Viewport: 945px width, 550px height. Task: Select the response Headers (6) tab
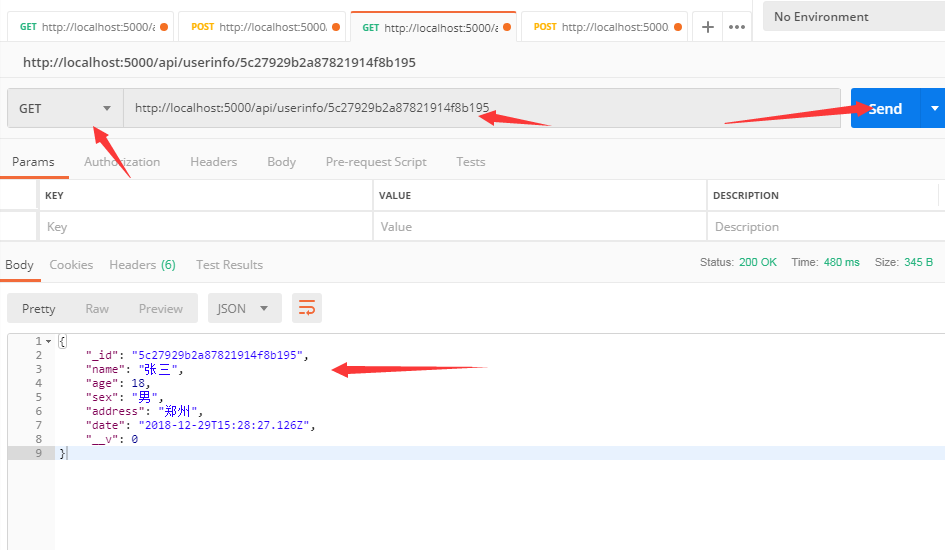142,265
